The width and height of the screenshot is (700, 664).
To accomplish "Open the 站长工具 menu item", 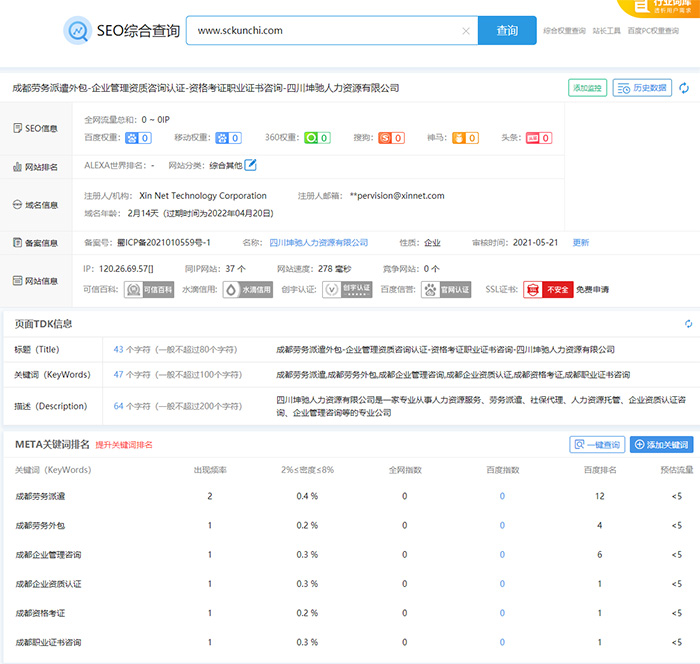I will tap(607, 31).
